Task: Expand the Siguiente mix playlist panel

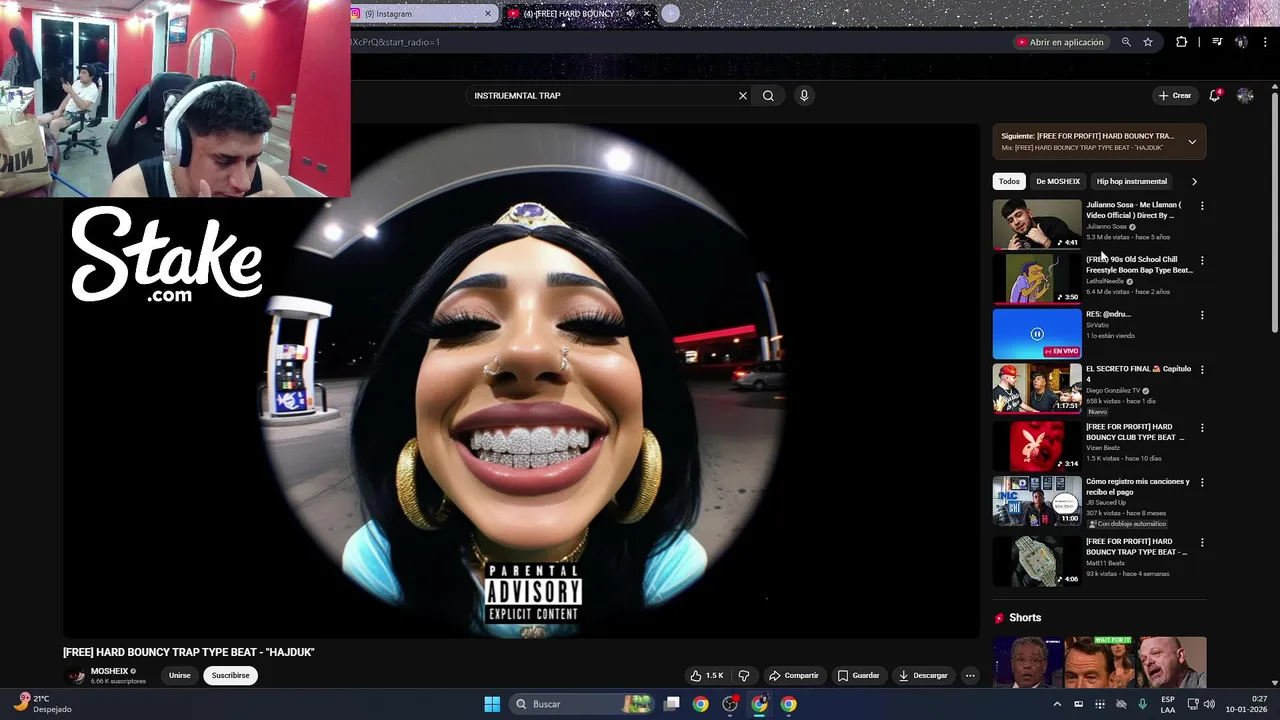Action: tap(1192, 142)
